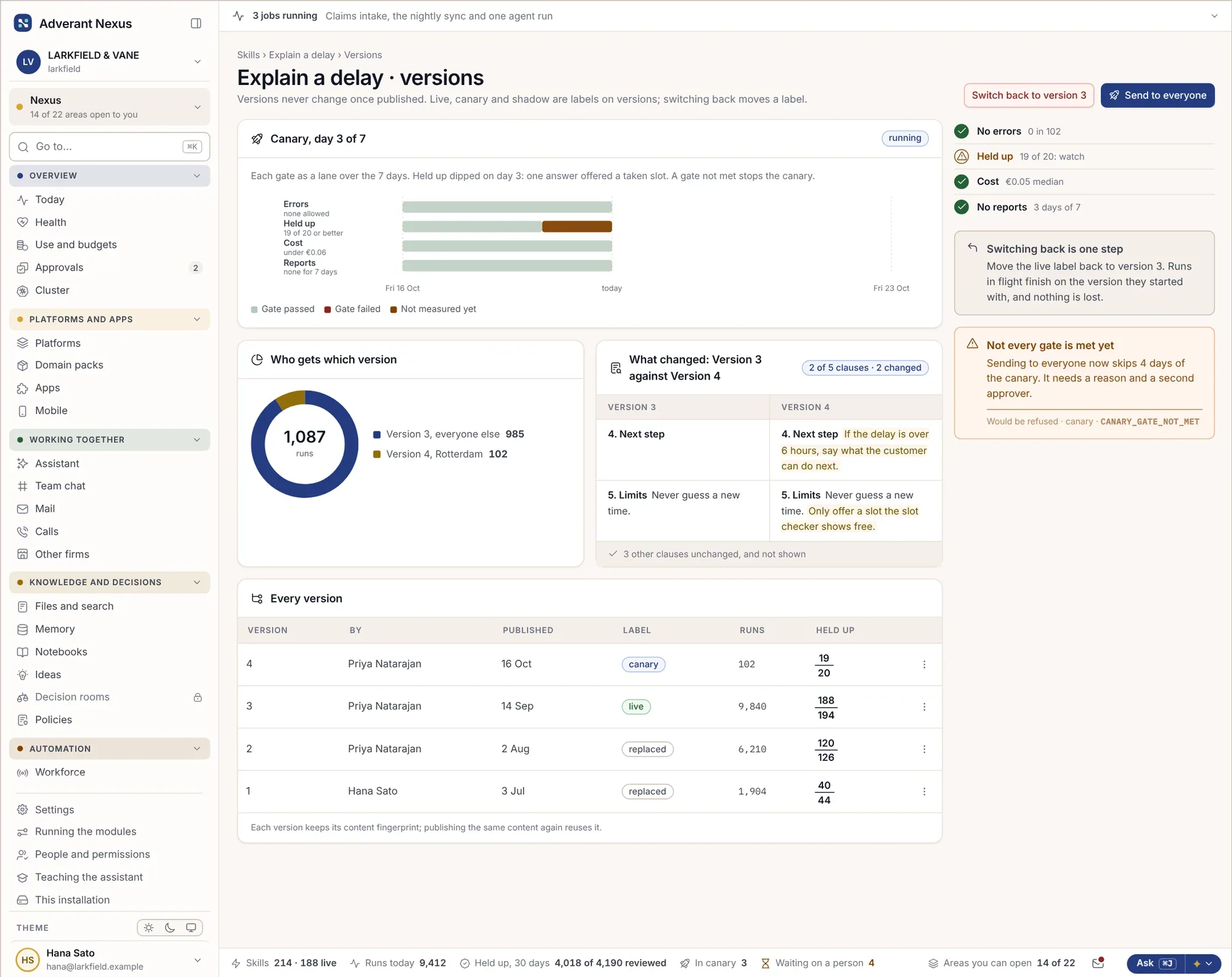Switch to dark theme

pyautogui.click(x=170, y=928)
